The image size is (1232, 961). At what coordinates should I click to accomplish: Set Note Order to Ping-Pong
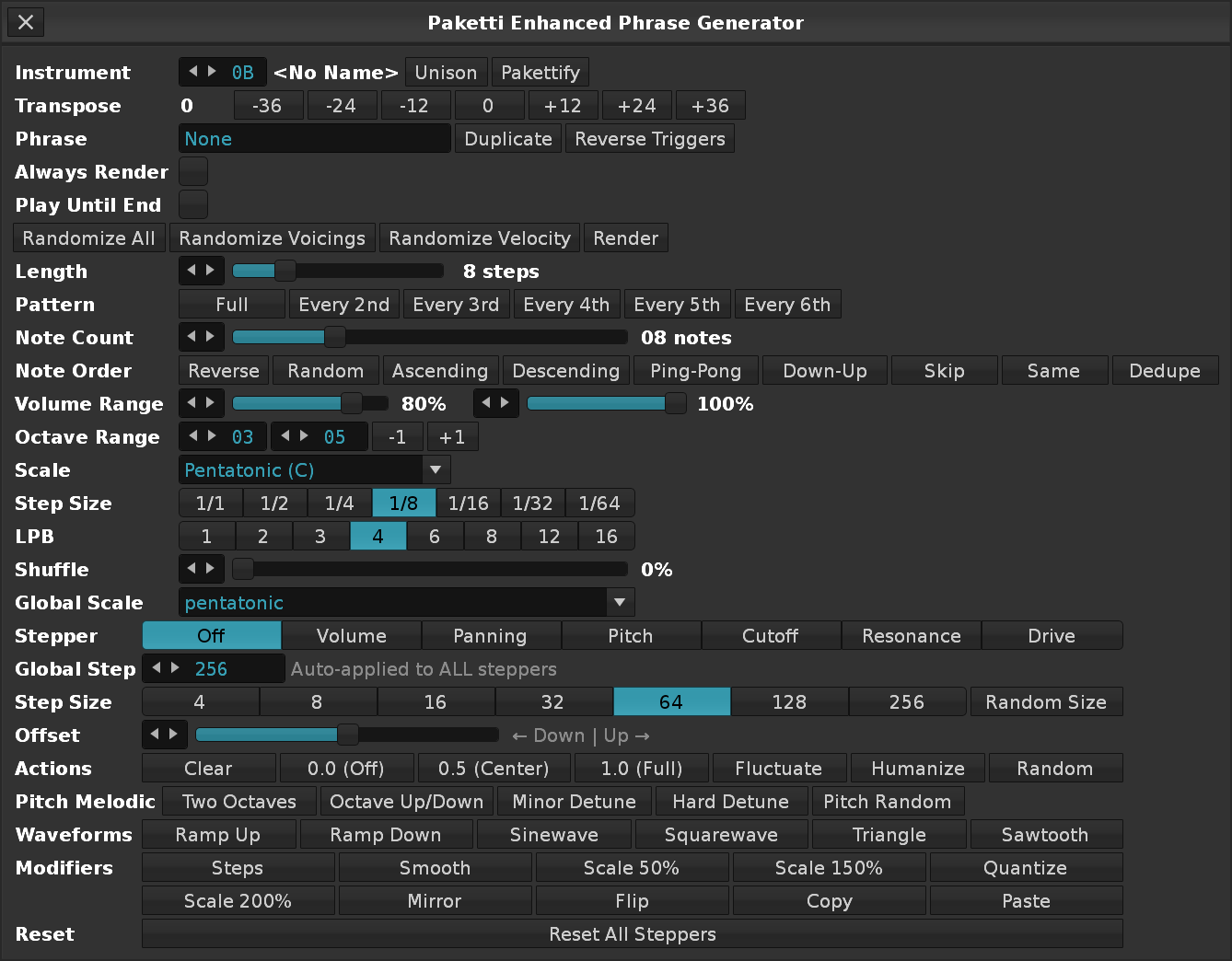[696, 371]
